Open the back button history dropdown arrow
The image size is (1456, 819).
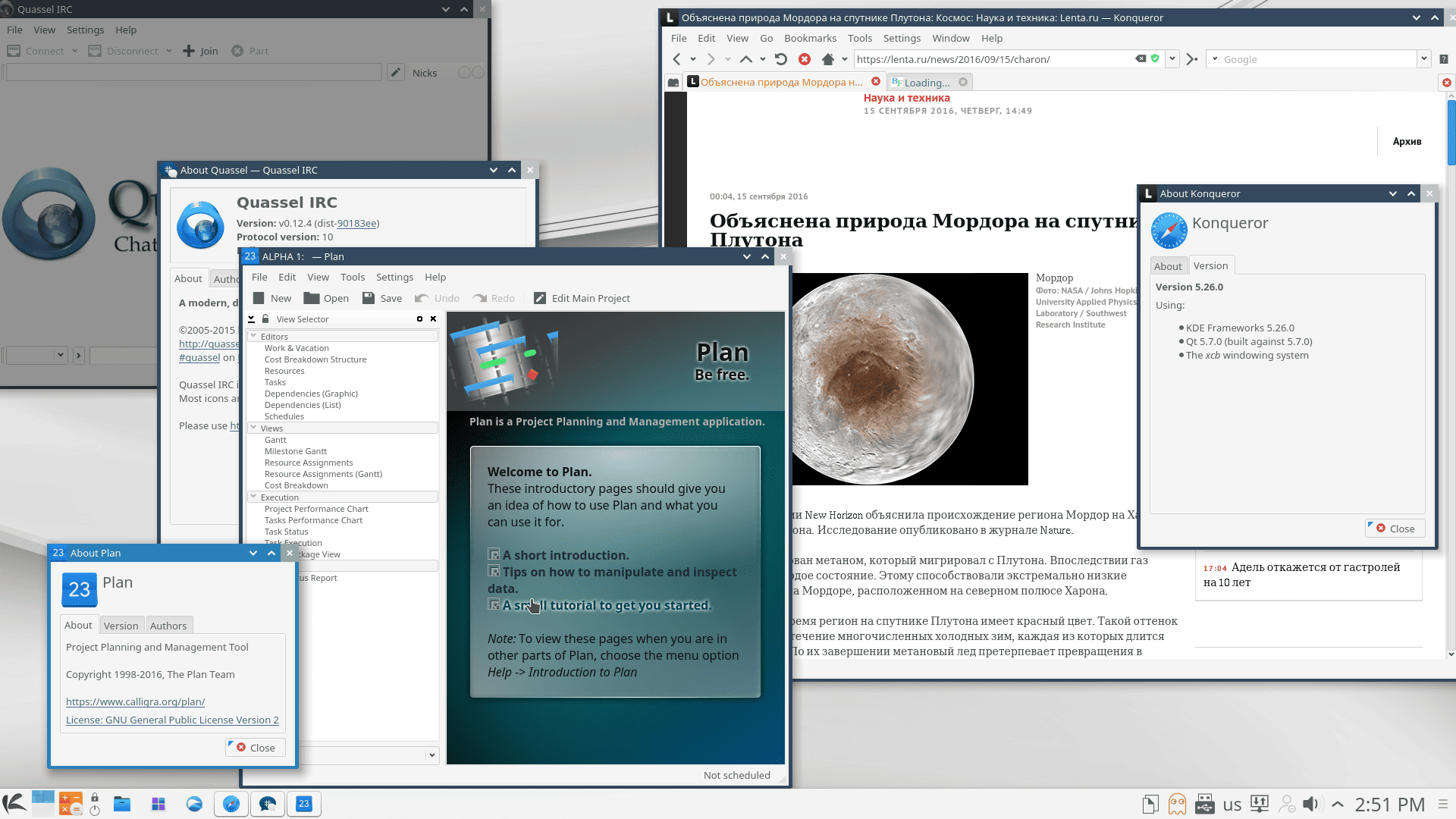point(692,59)
